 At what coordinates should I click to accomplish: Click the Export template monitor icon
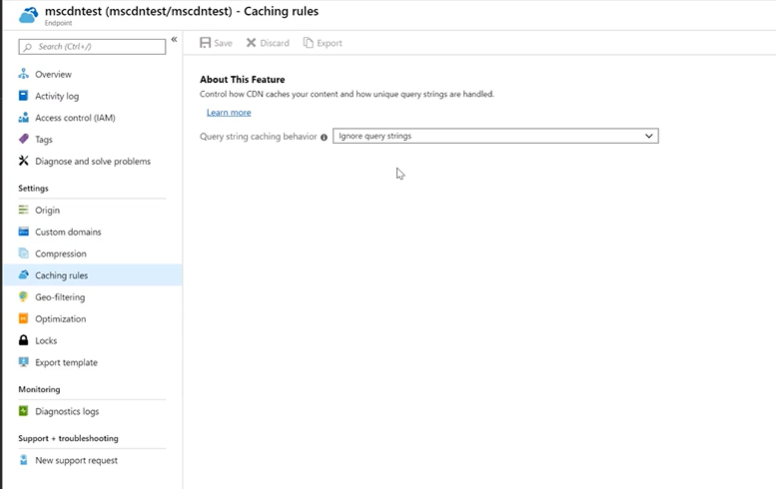tap(23, 362)
